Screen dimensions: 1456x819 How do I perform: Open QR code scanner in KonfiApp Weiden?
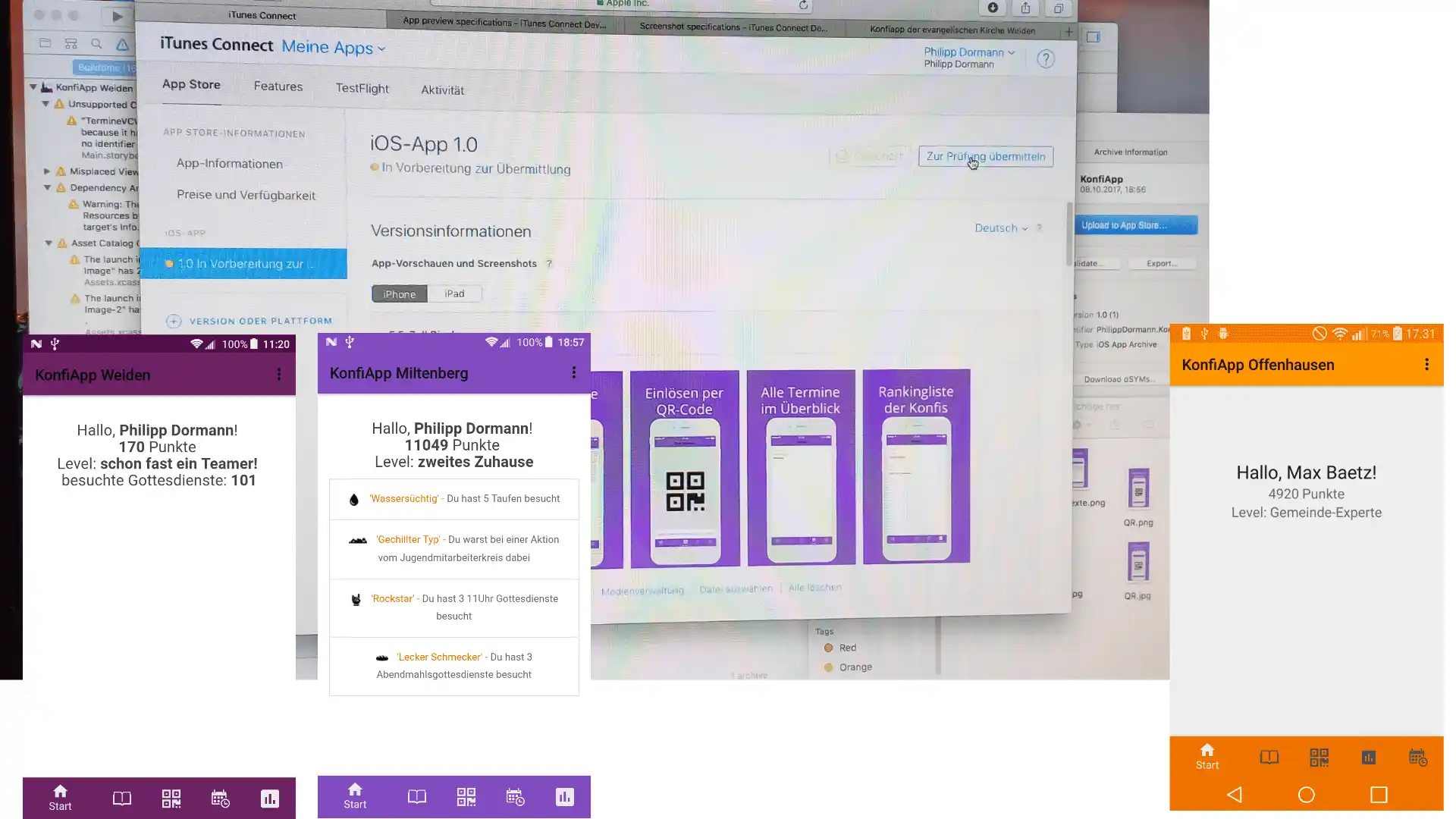171,799
